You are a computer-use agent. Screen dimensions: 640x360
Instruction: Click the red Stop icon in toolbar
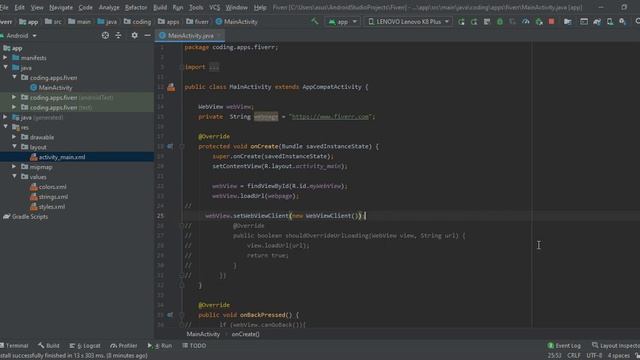pos(551,22)
